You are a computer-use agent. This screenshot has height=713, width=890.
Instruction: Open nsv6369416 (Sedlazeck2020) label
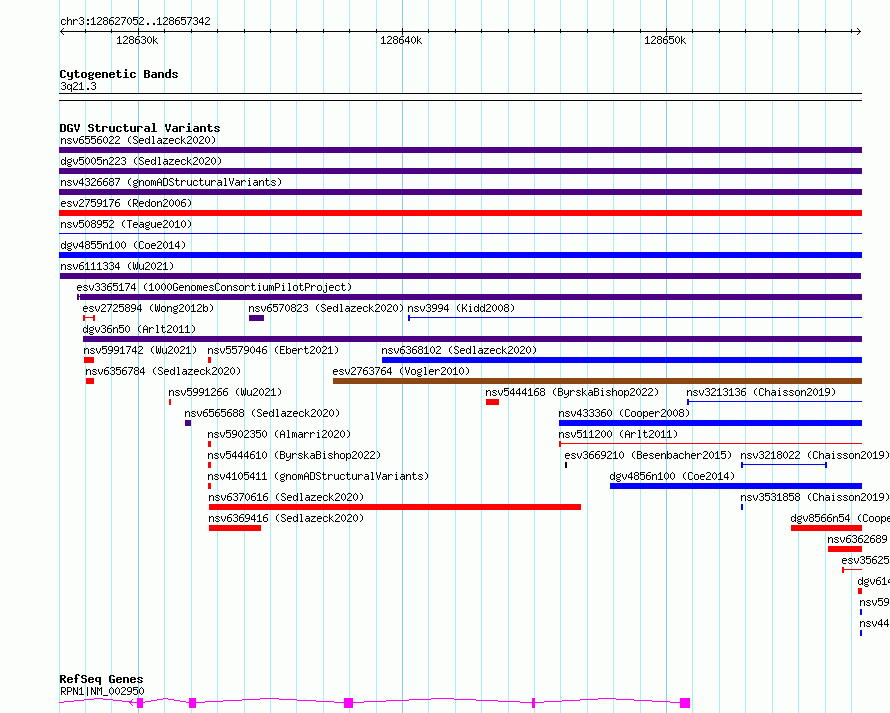tap(286, 518)
